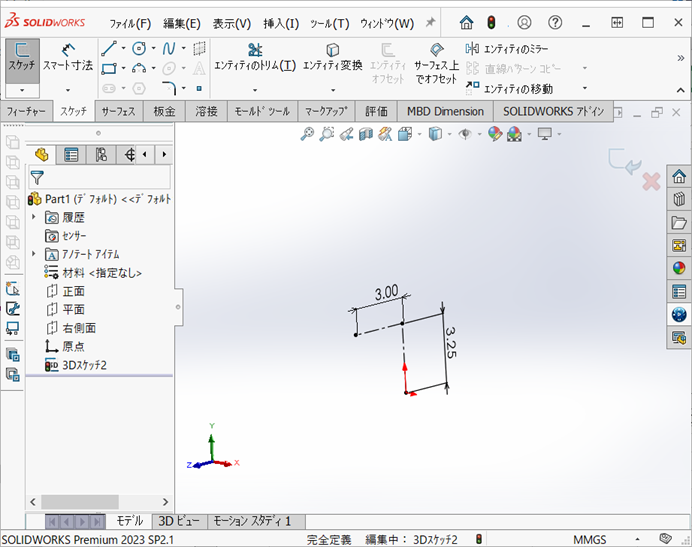Open the PropertyManager tab icon
This screenshot has width=692, height=547.
point(71,154)
